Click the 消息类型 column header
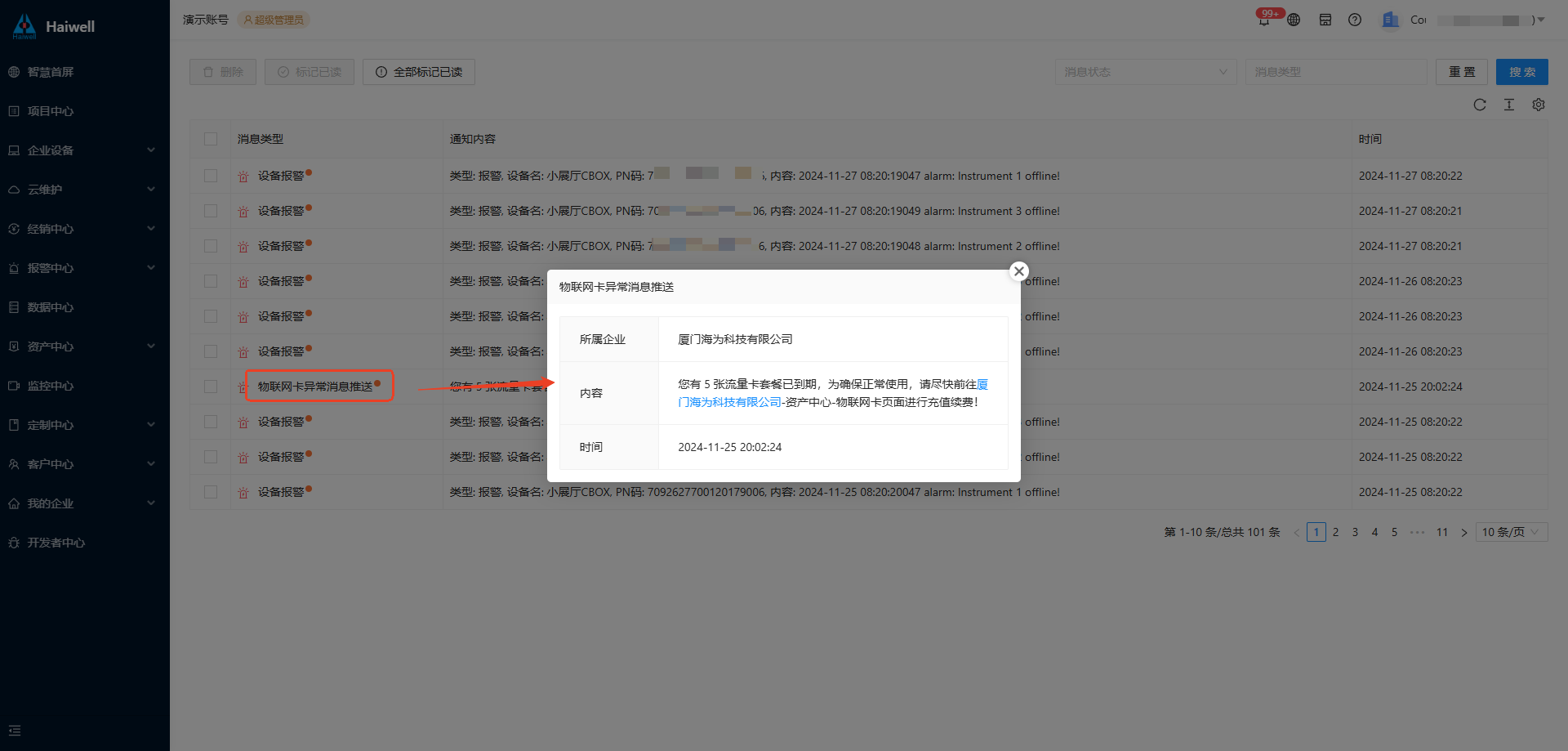1568x751 pixels. point(261,139)
